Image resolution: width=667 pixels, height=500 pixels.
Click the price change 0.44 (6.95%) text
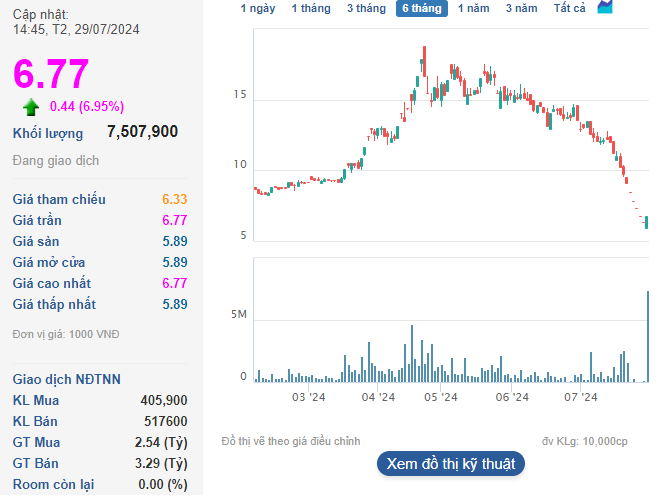87,107
